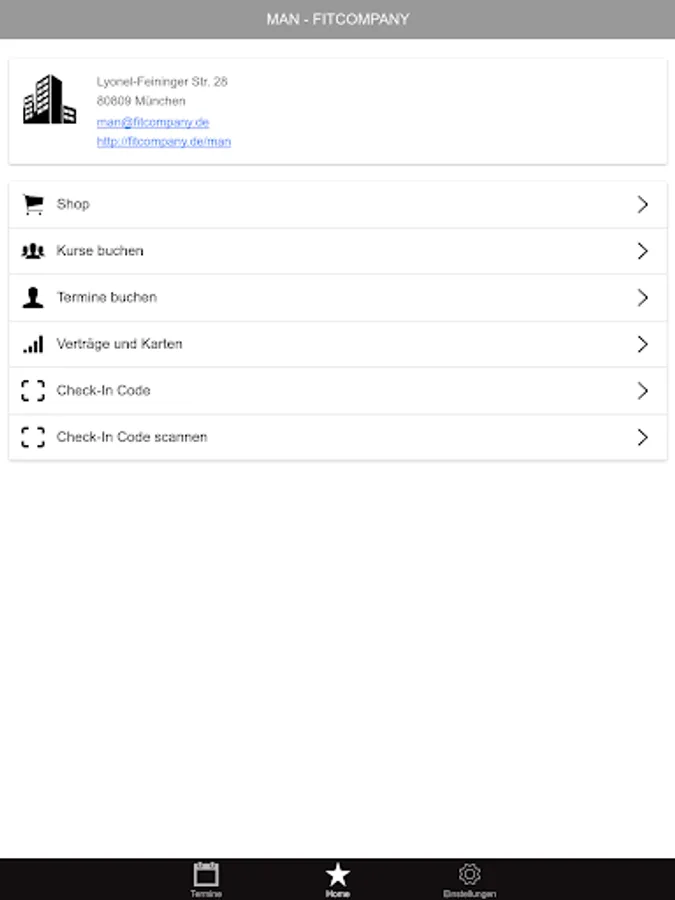Select the Verträge und Karten label
Image resolution: width=675 pixels, height=900 pixels.
click(119, 344)
